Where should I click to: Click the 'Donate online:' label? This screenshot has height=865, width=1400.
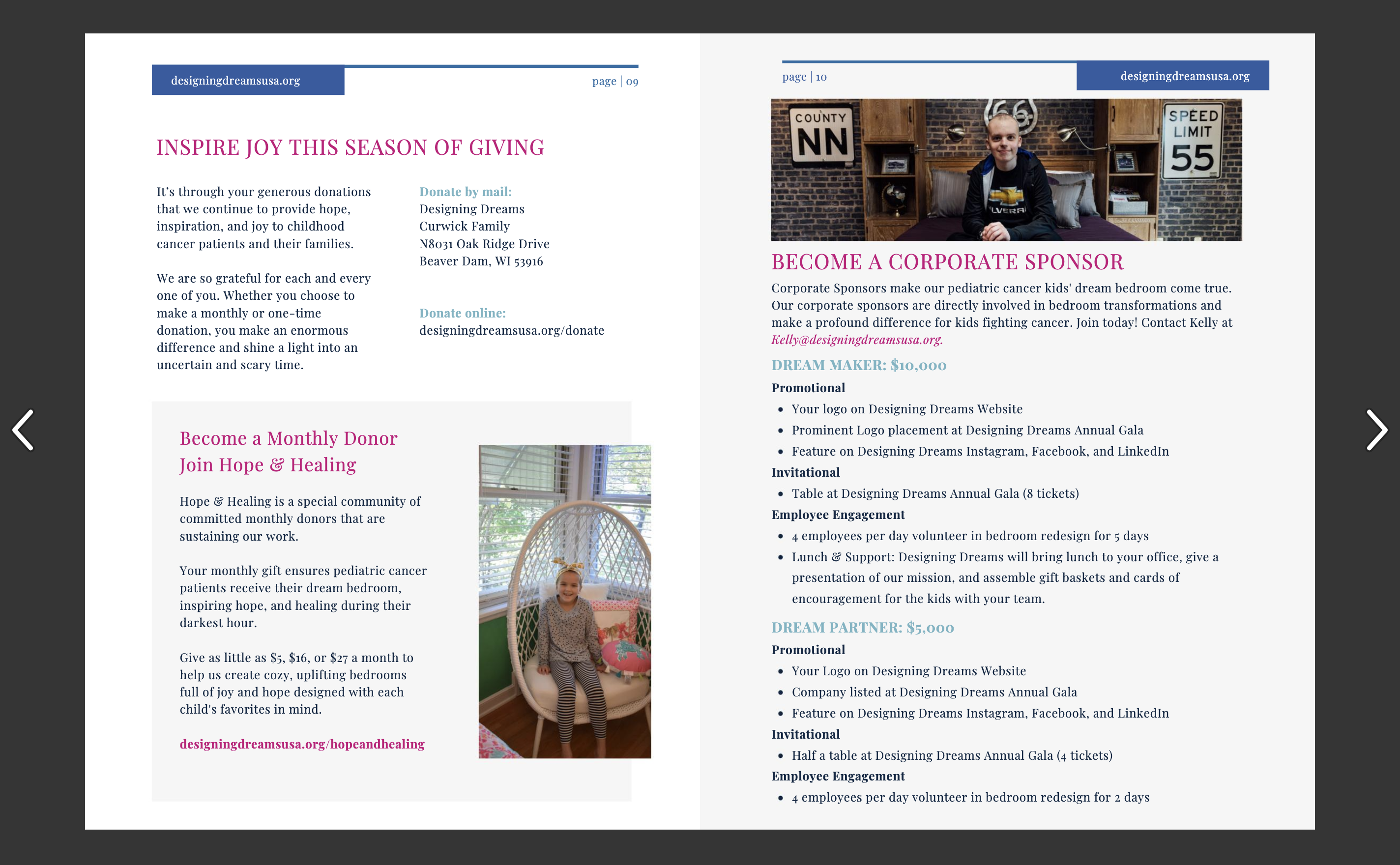click(x=462, y=313)
